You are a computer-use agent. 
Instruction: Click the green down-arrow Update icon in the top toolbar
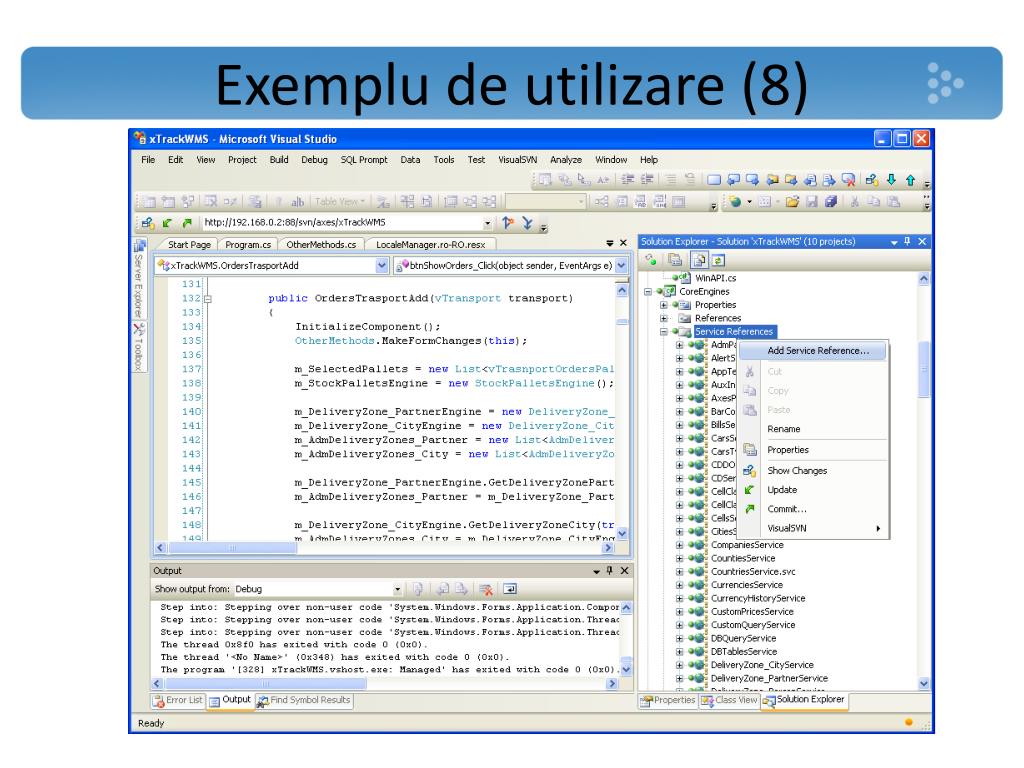[x=891, y=179]
